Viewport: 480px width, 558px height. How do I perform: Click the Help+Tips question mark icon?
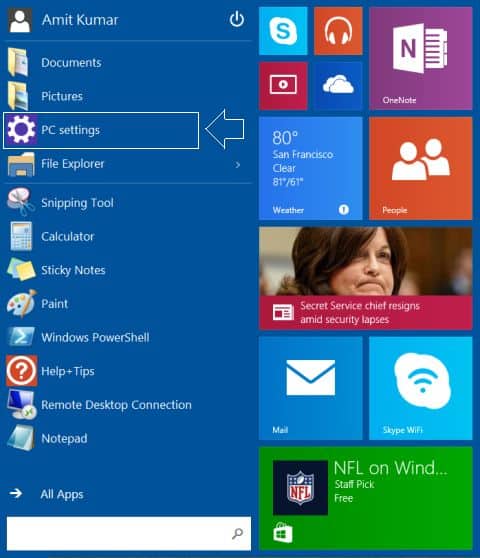22,370
